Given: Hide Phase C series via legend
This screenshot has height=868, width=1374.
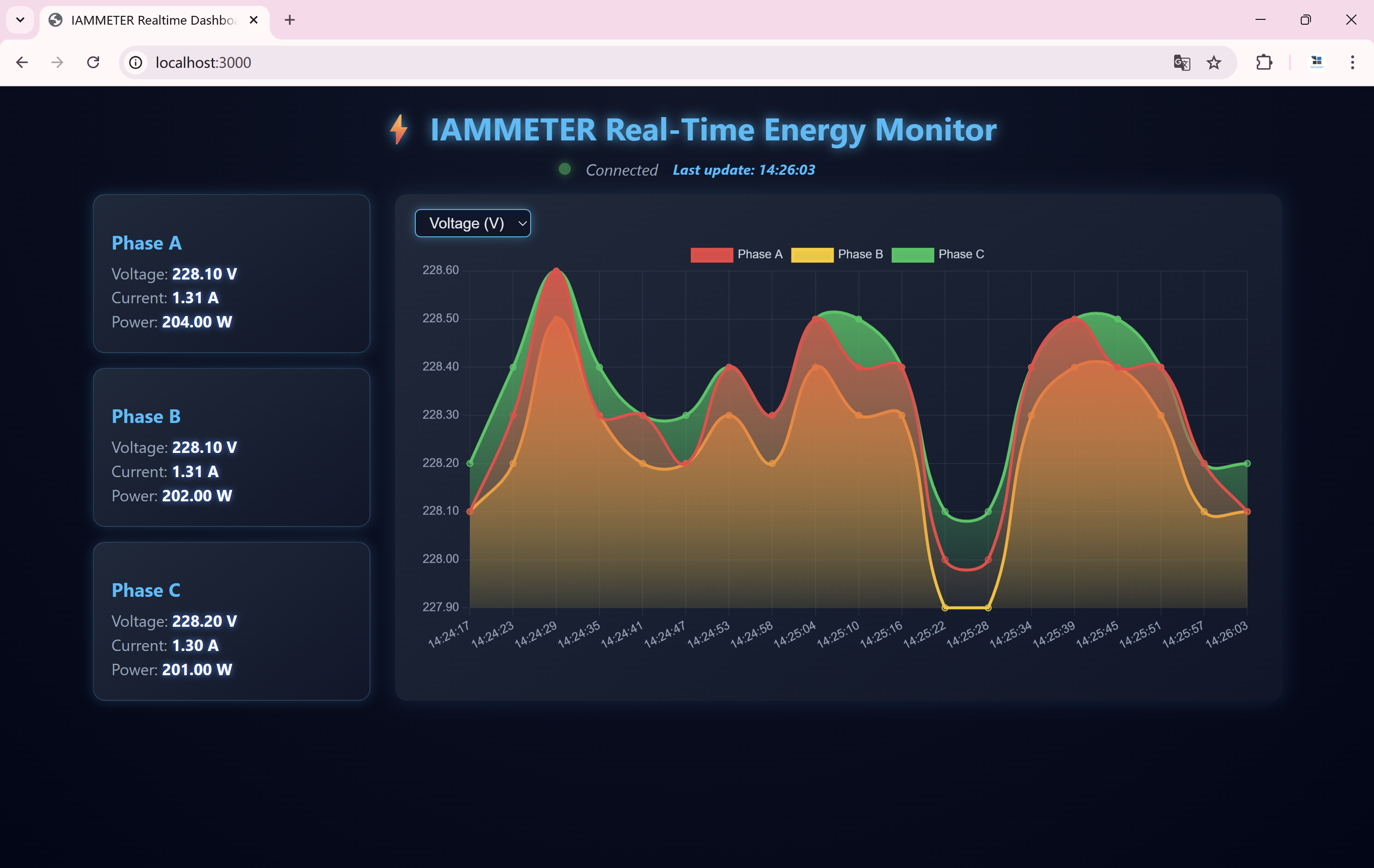Looking at the screenshot, I should coord(961,254).
